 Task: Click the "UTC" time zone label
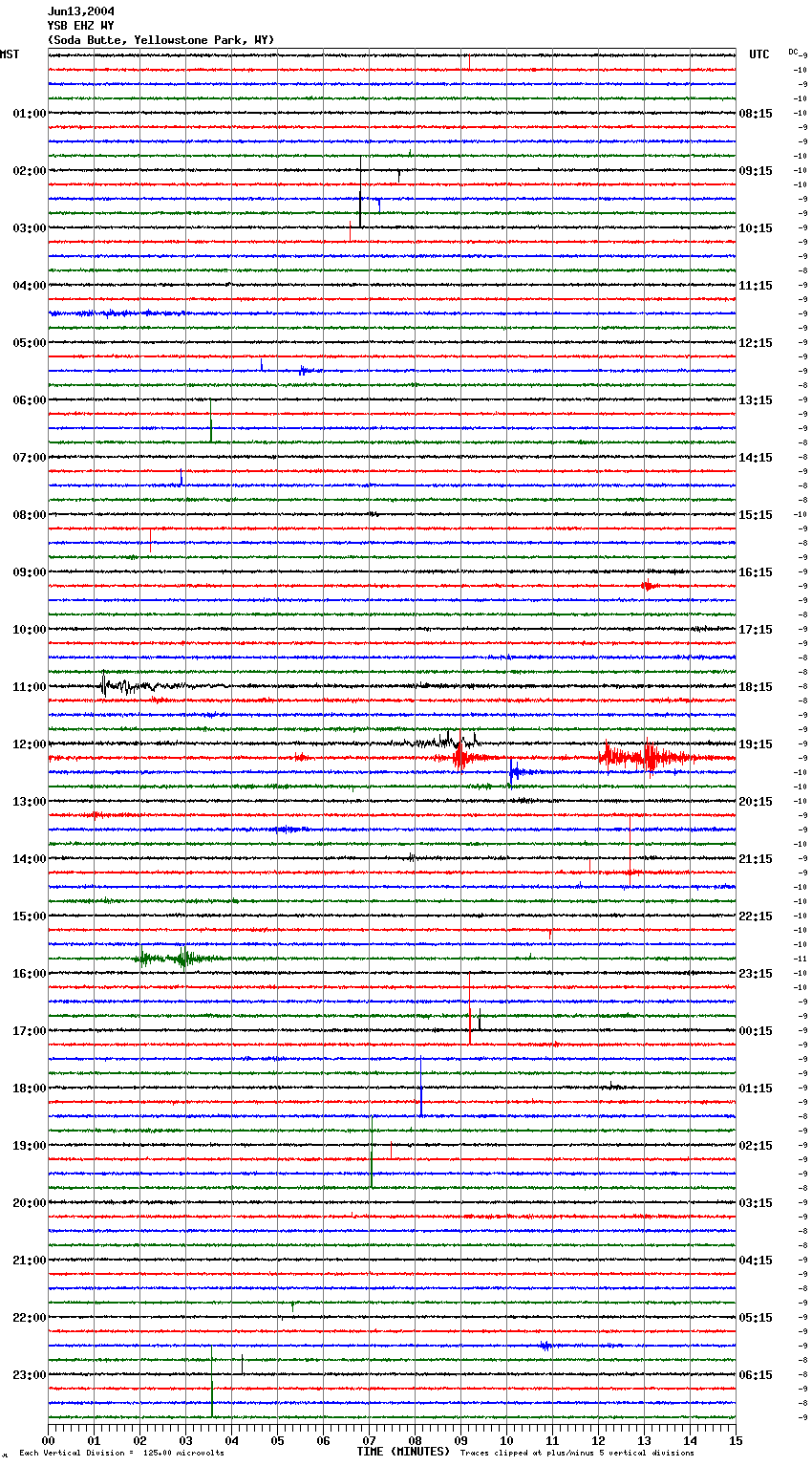point(759,54)
